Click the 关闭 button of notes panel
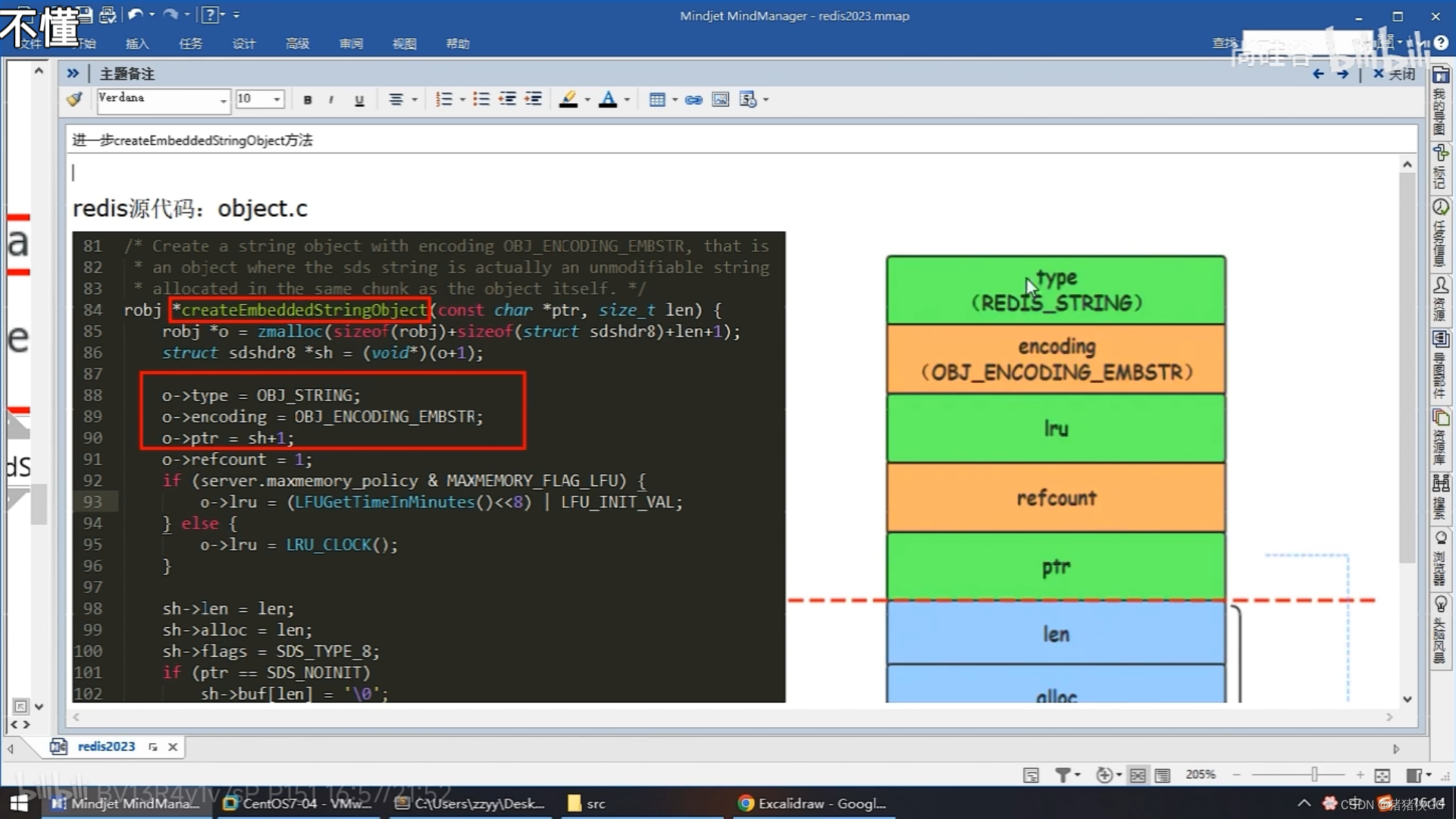 [1395, 74]
